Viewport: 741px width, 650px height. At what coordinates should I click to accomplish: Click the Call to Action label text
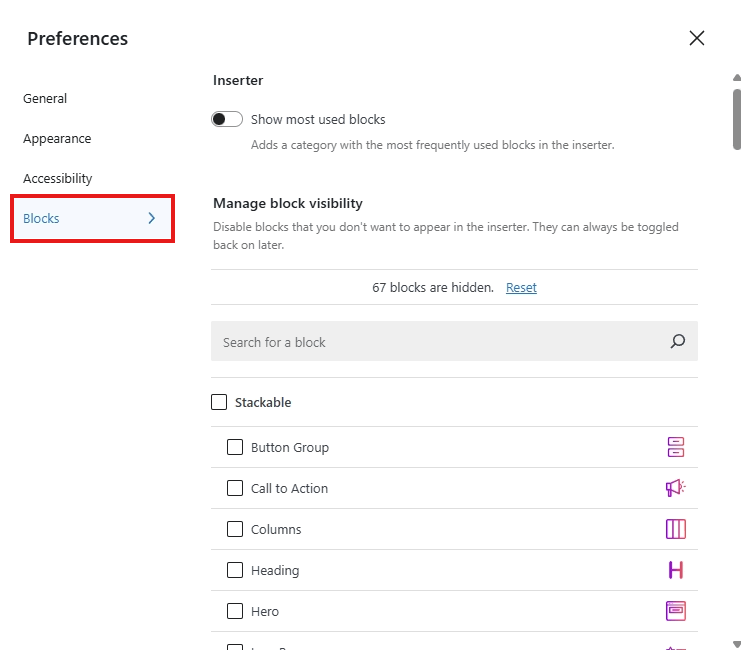(289, 488)
